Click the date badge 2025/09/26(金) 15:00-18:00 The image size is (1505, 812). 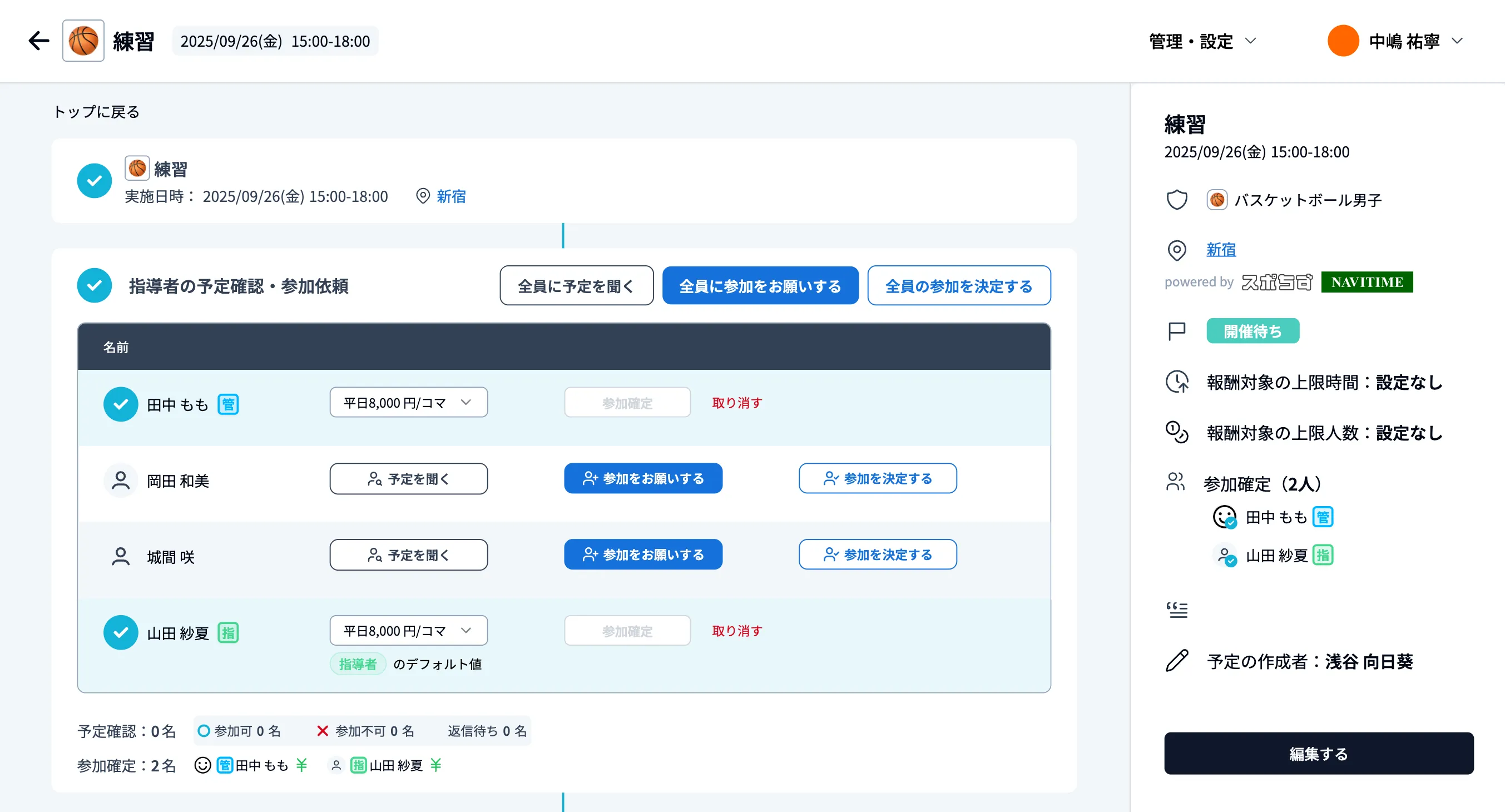click(x=275, y=40)
